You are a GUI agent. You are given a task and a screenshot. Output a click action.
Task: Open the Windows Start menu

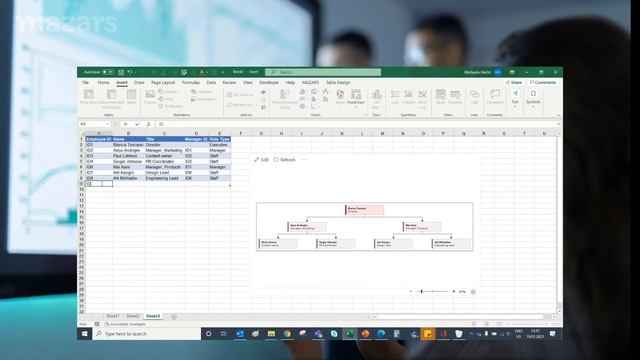click(x=84, y=334)
